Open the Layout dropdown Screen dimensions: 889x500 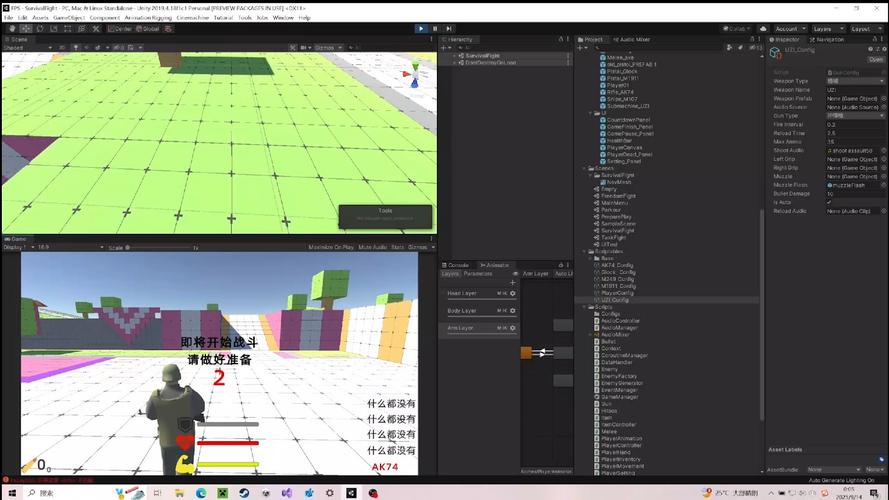[x=866, y=28]
